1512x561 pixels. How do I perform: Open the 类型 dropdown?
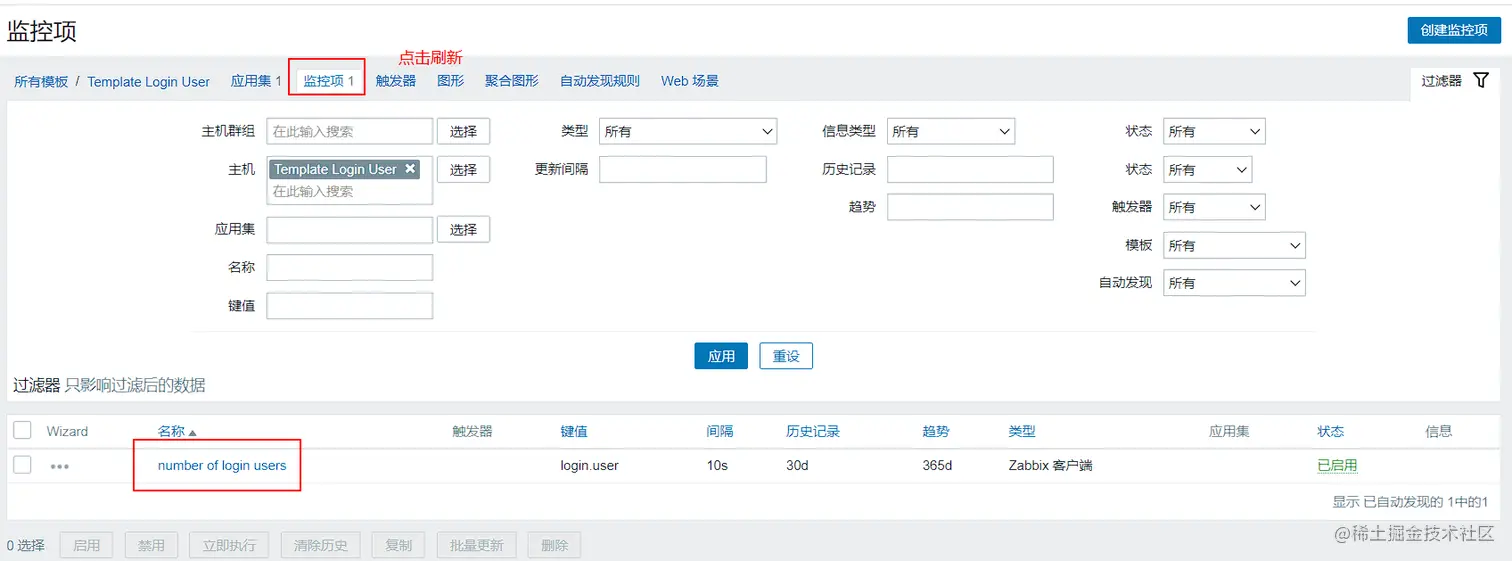(x=688, y=131)
